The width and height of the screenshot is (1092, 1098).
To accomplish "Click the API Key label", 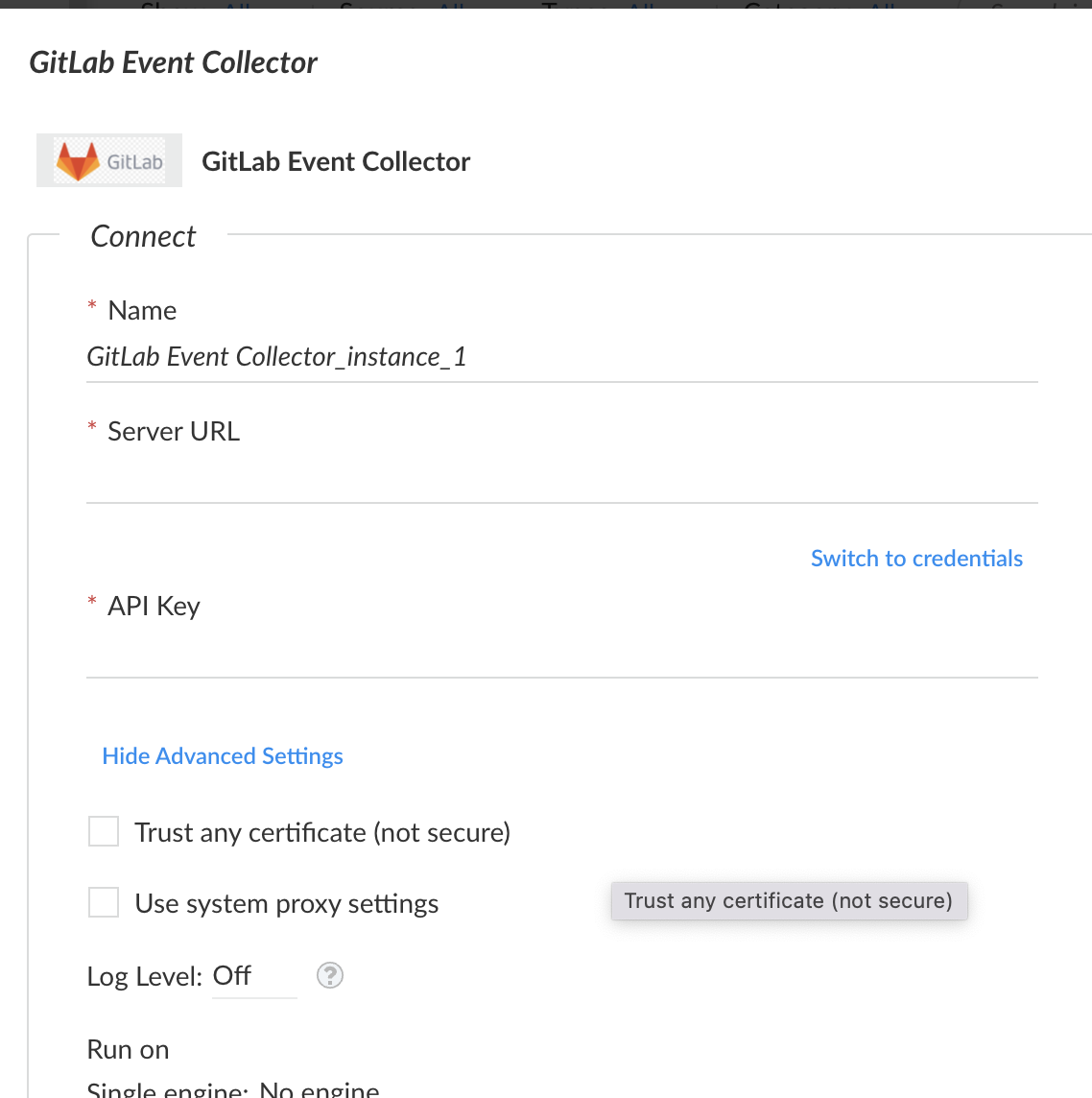I will (x=154, y=606).
